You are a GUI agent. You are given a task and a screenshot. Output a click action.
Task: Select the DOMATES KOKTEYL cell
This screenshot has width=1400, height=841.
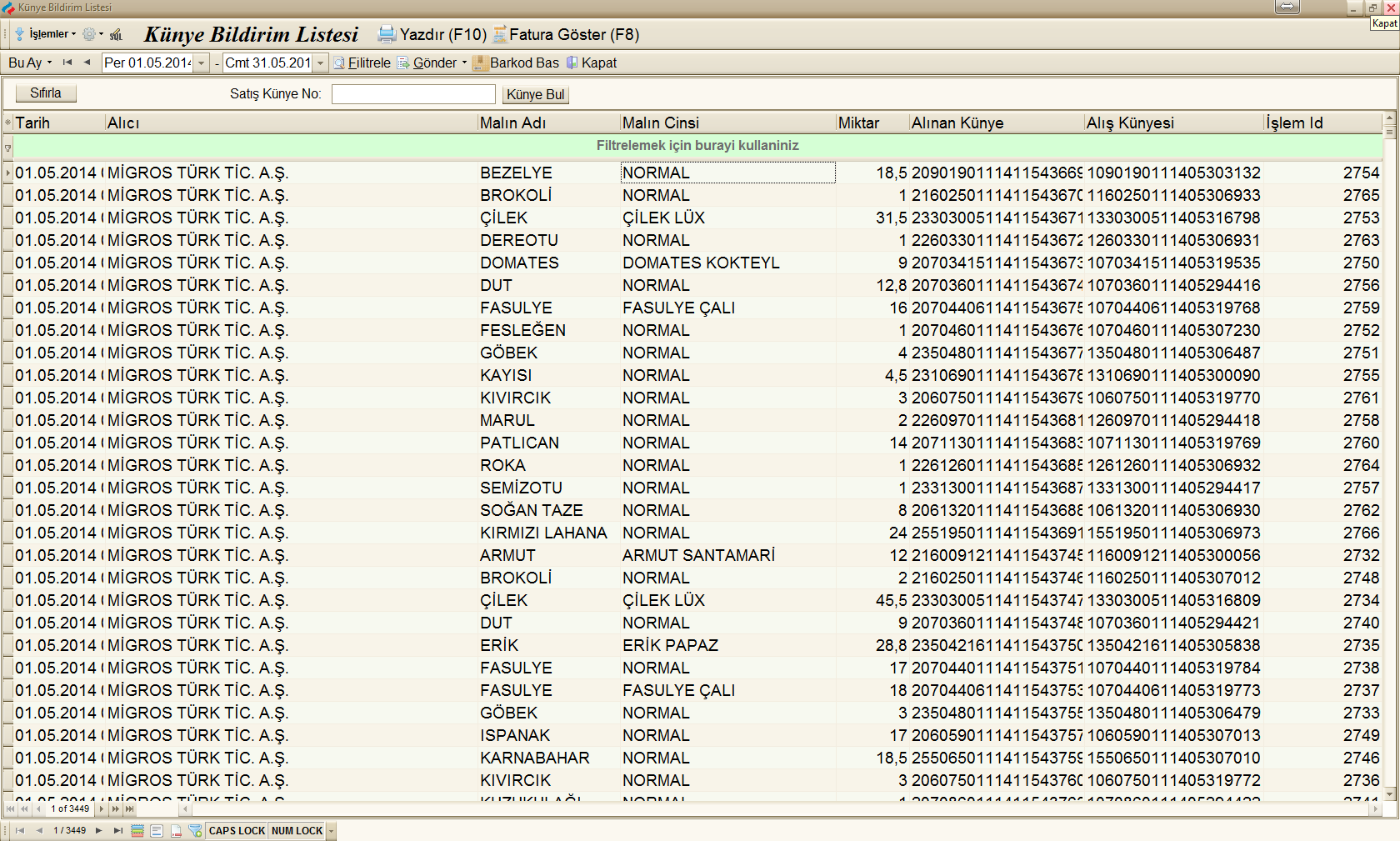pos(728,263)
